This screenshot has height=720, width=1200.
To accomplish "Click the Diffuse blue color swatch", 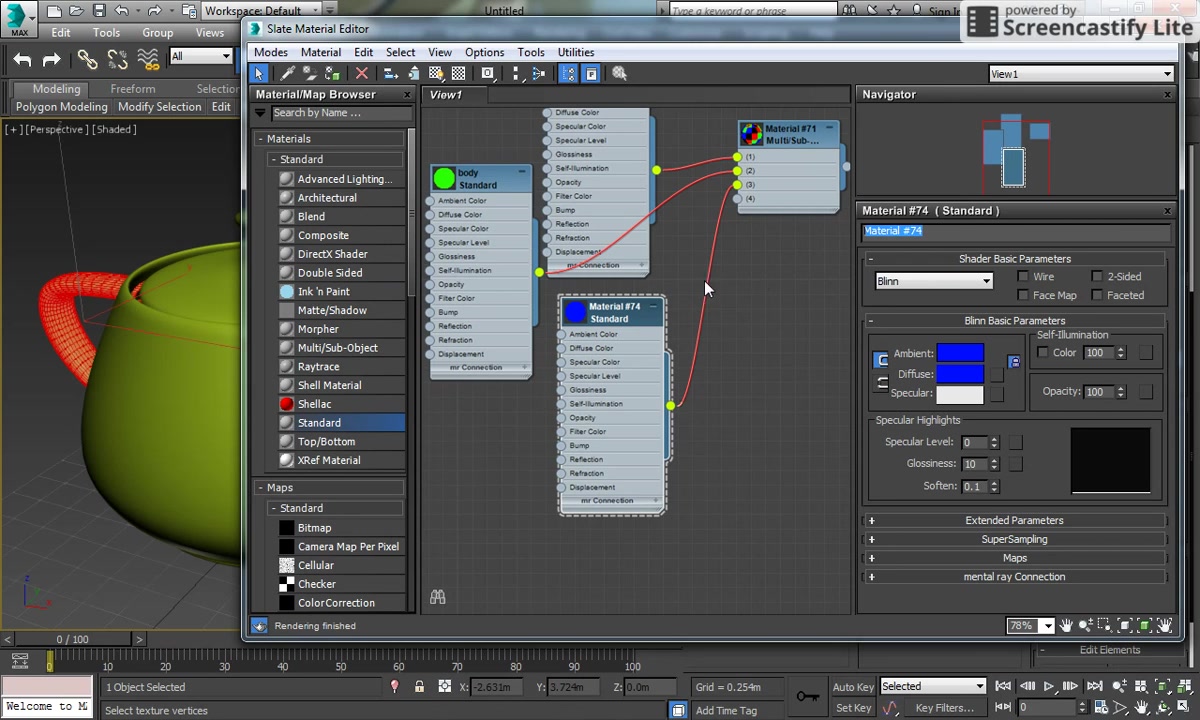I will (959, 374).
